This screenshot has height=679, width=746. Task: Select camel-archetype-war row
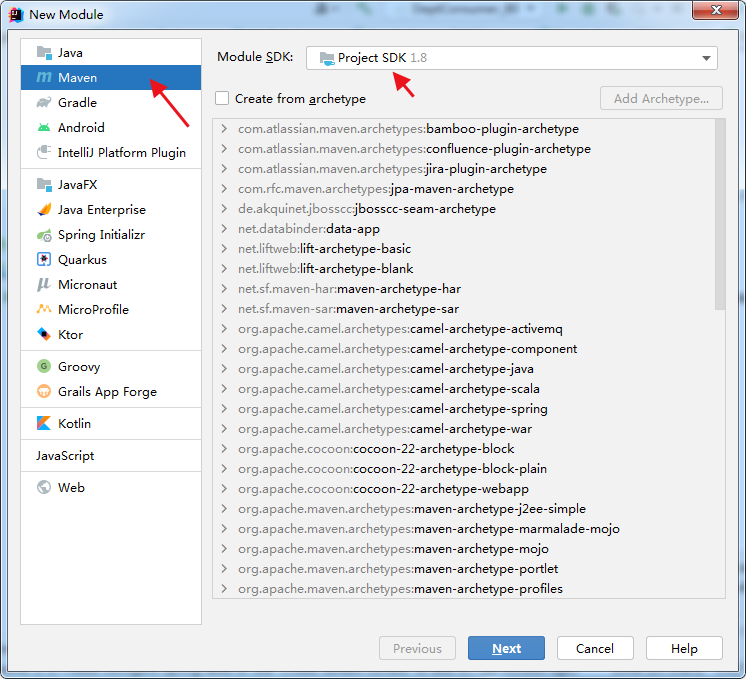click(x=464, y=429)
